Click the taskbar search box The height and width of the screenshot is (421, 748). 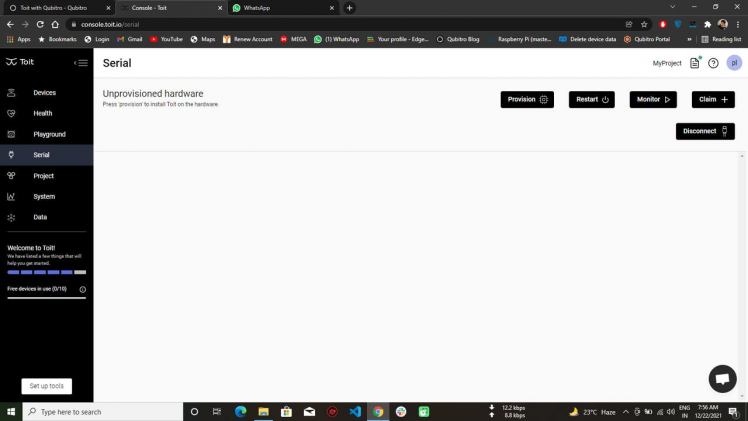point(103,411)
